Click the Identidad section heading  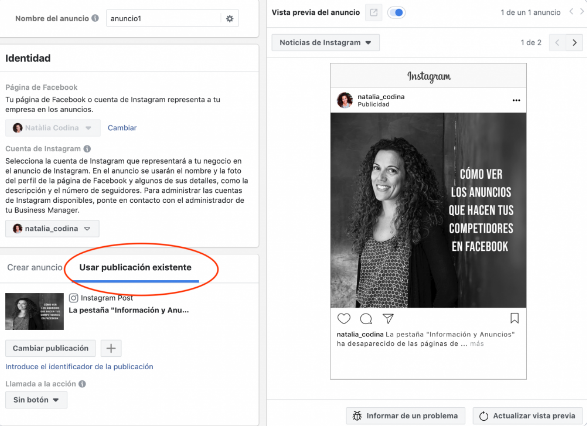click(x=28, y=58)
